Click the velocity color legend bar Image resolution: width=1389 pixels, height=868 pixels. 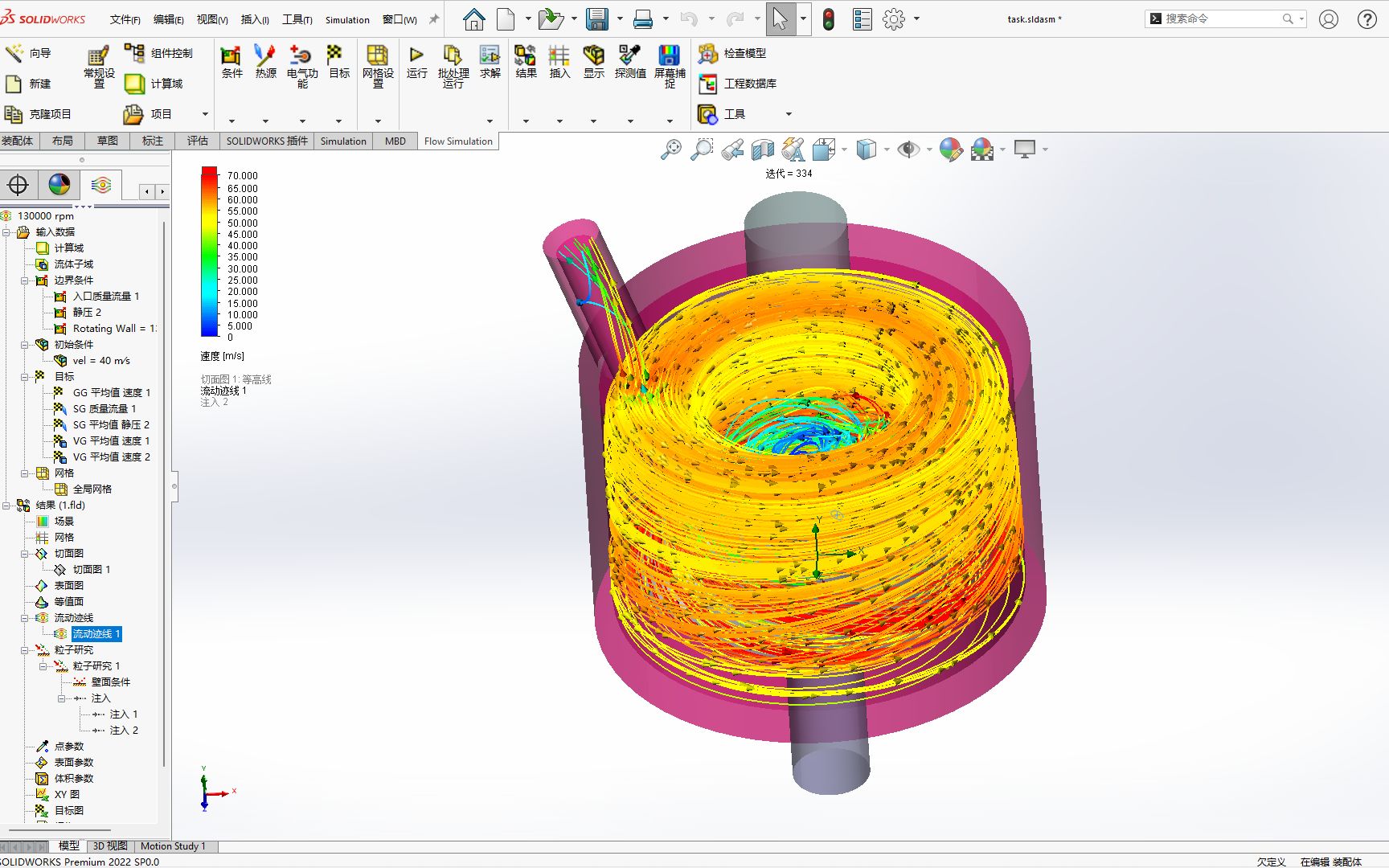[x=209, y=252]
